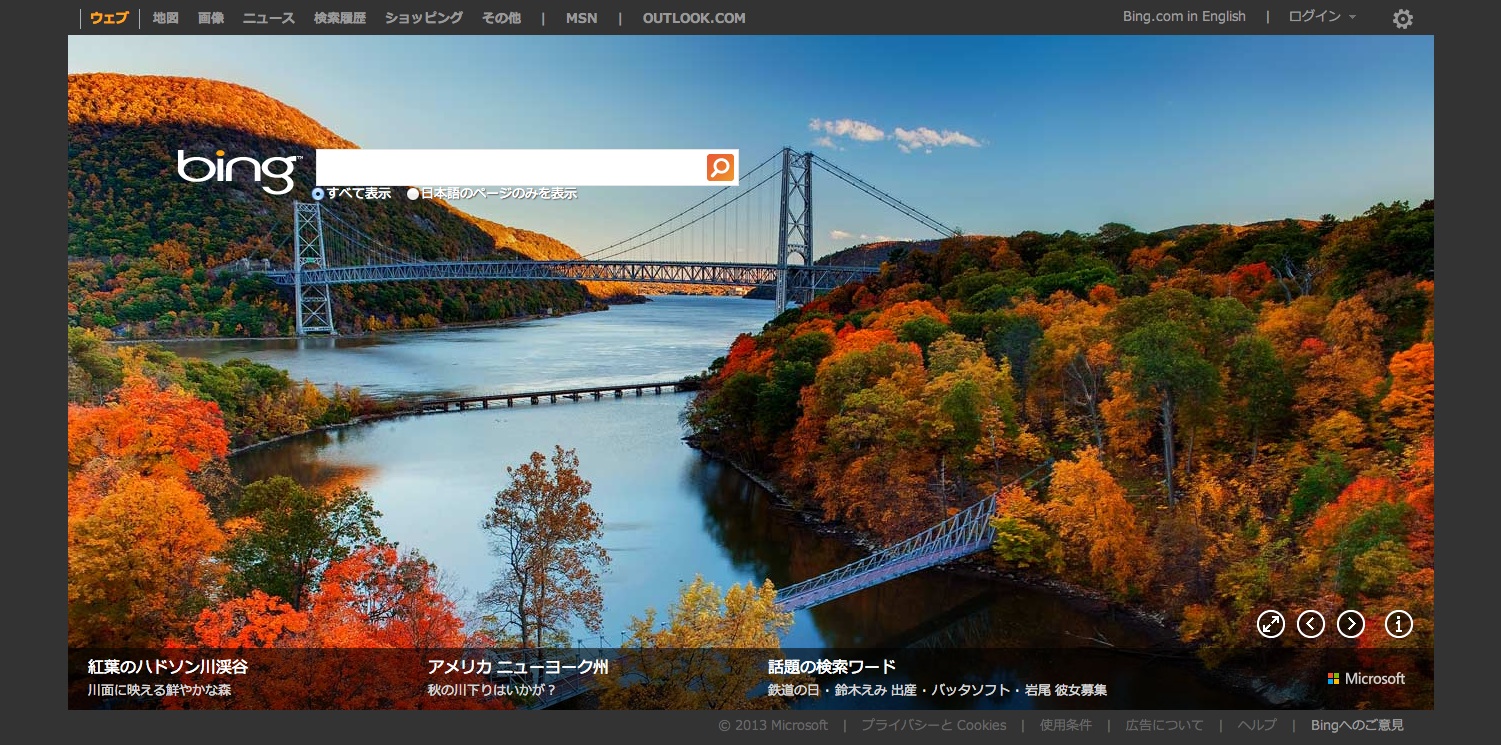
Task: Open プライバシーと Cookies footer link
Action: tap(933, 726)
